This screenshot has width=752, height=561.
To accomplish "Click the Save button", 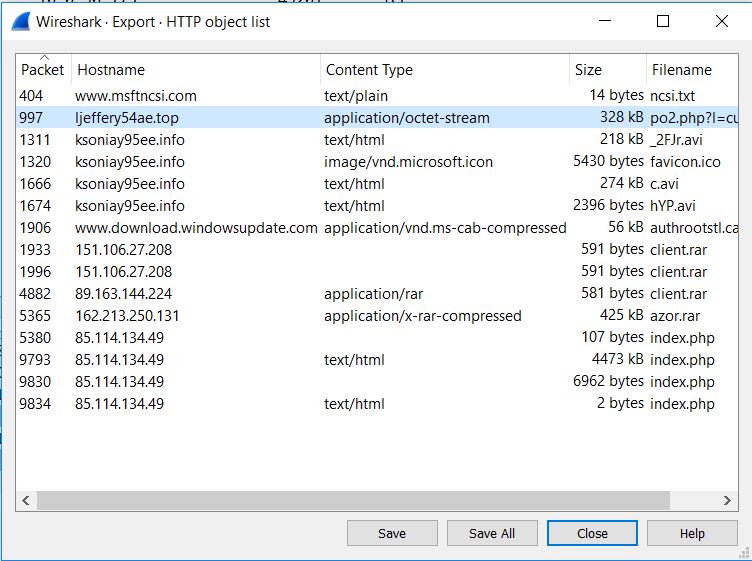I will [392, 533].
